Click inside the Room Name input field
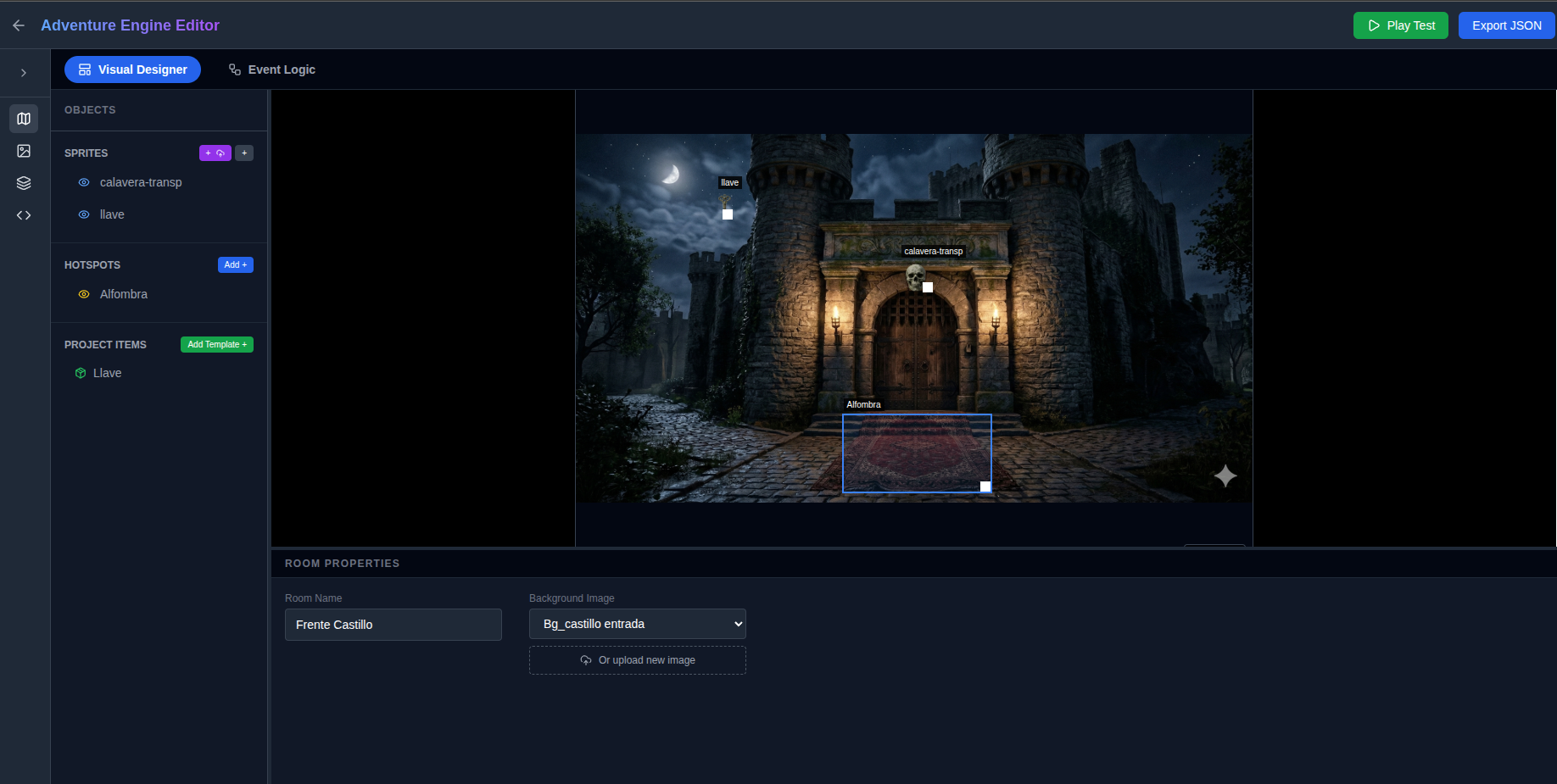Viewport: 1557px width, 784px height. 393,625
